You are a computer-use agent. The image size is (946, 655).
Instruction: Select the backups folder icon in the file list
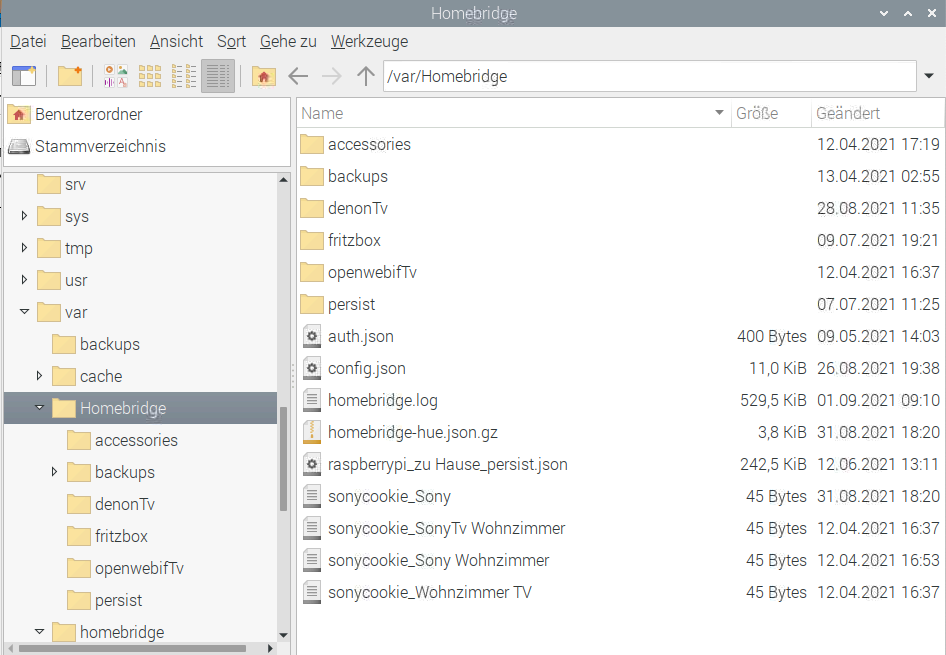[x=312, y=176]
